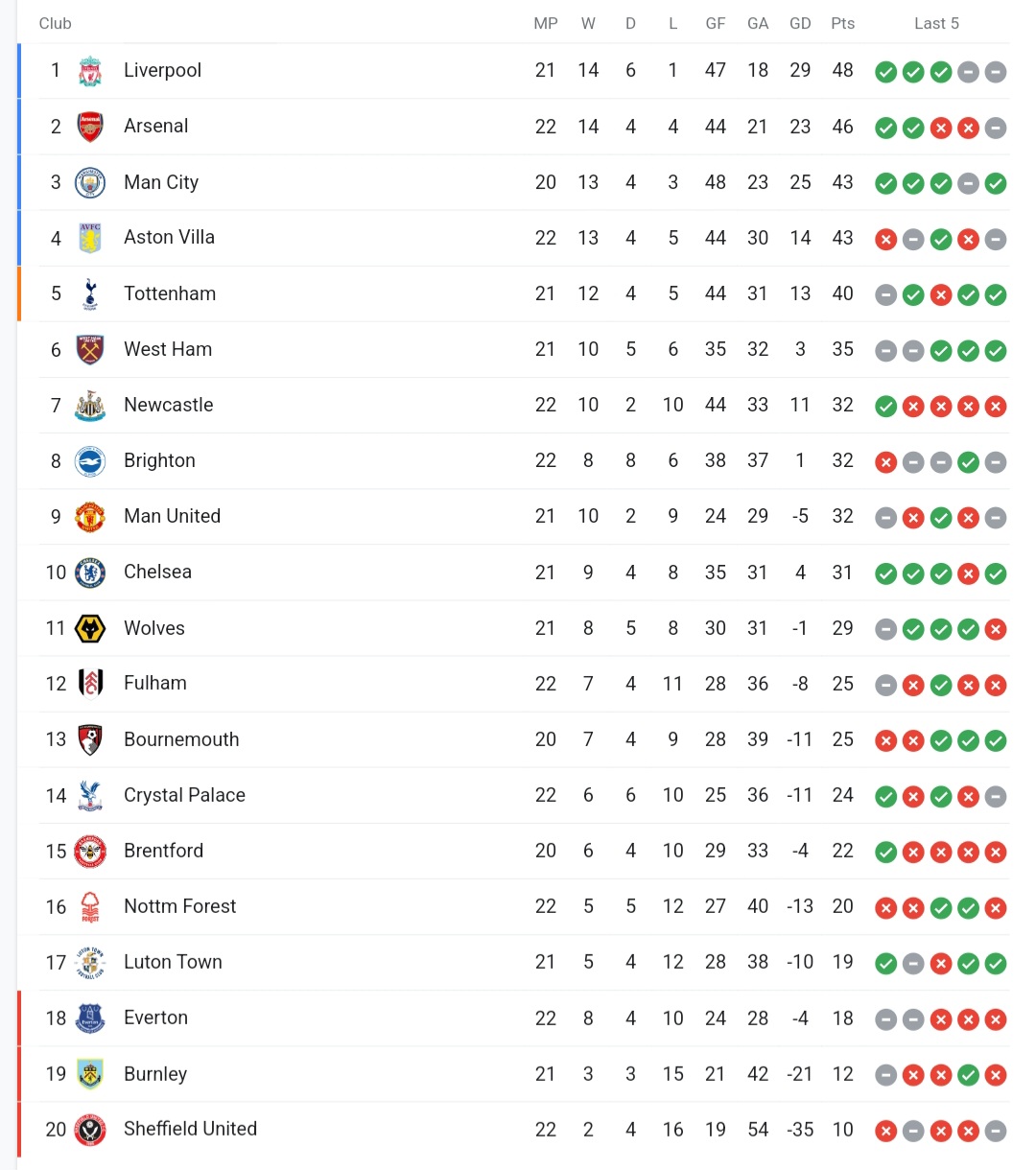Select the Sheffield United crest icon
The width and height of the screenshot is (1036, 1170).
tap(90, 1130)
